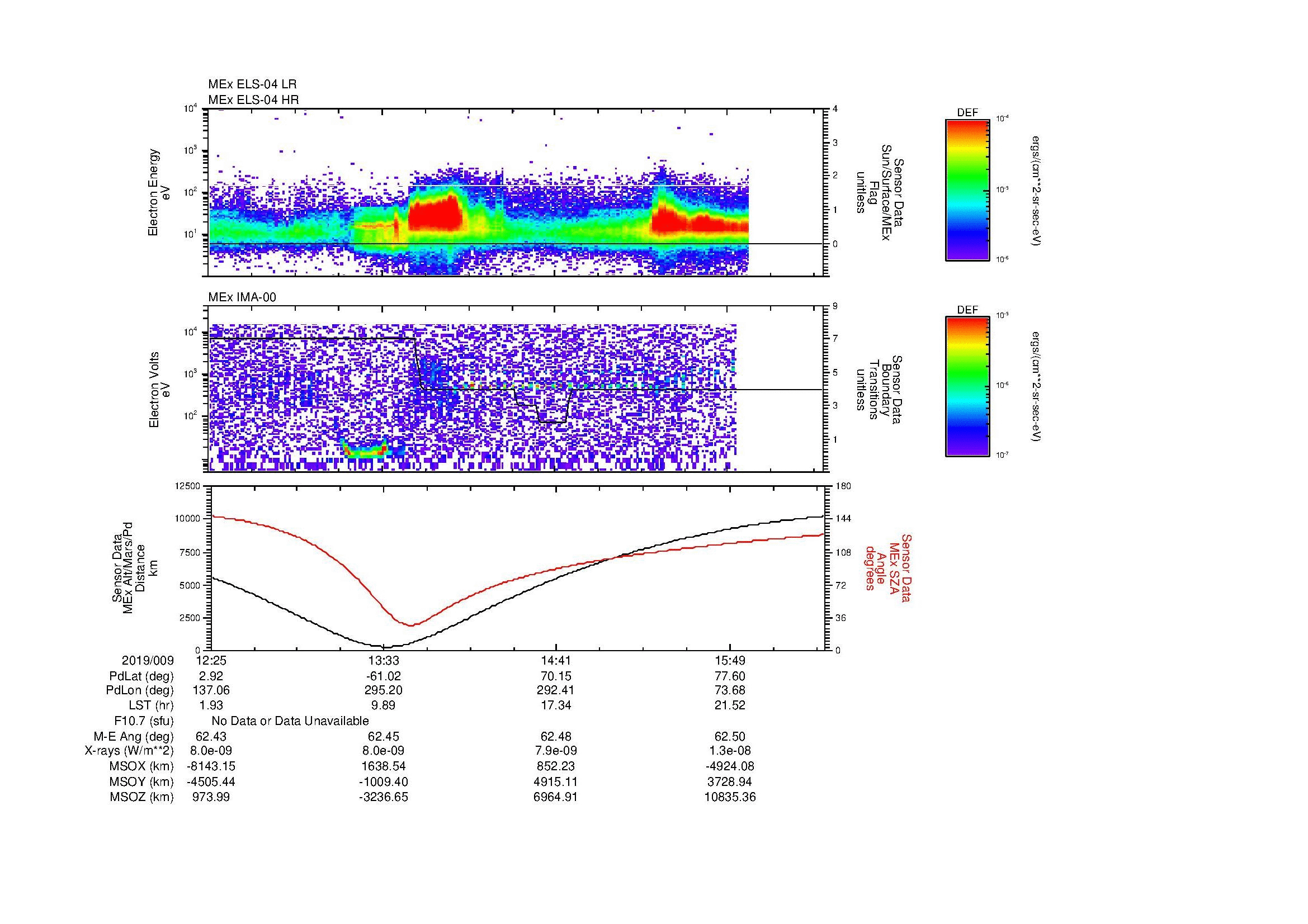Click PdLon value 73.68
The image size is (1308, 924).
[730, 690]
